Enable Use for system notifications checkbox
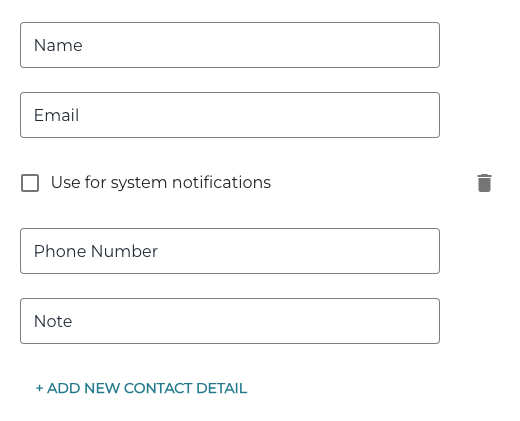520x421 pixels. 30,183
